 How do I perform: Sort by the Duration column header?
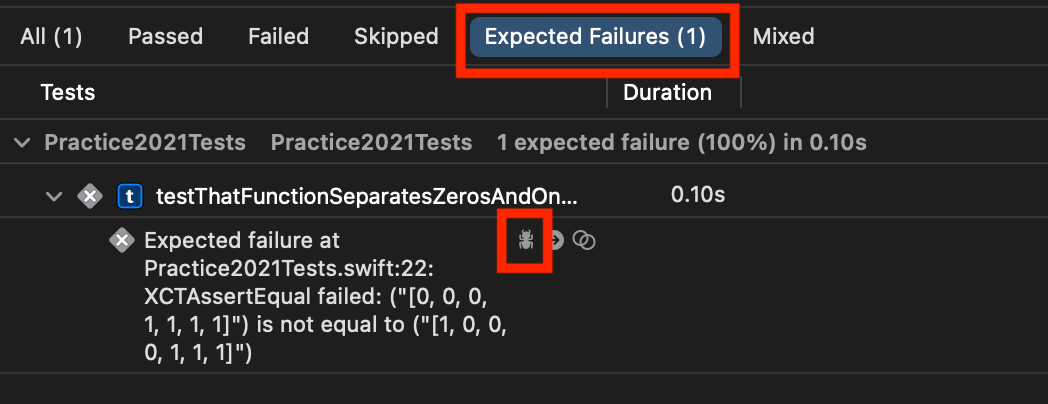point(667,92)
